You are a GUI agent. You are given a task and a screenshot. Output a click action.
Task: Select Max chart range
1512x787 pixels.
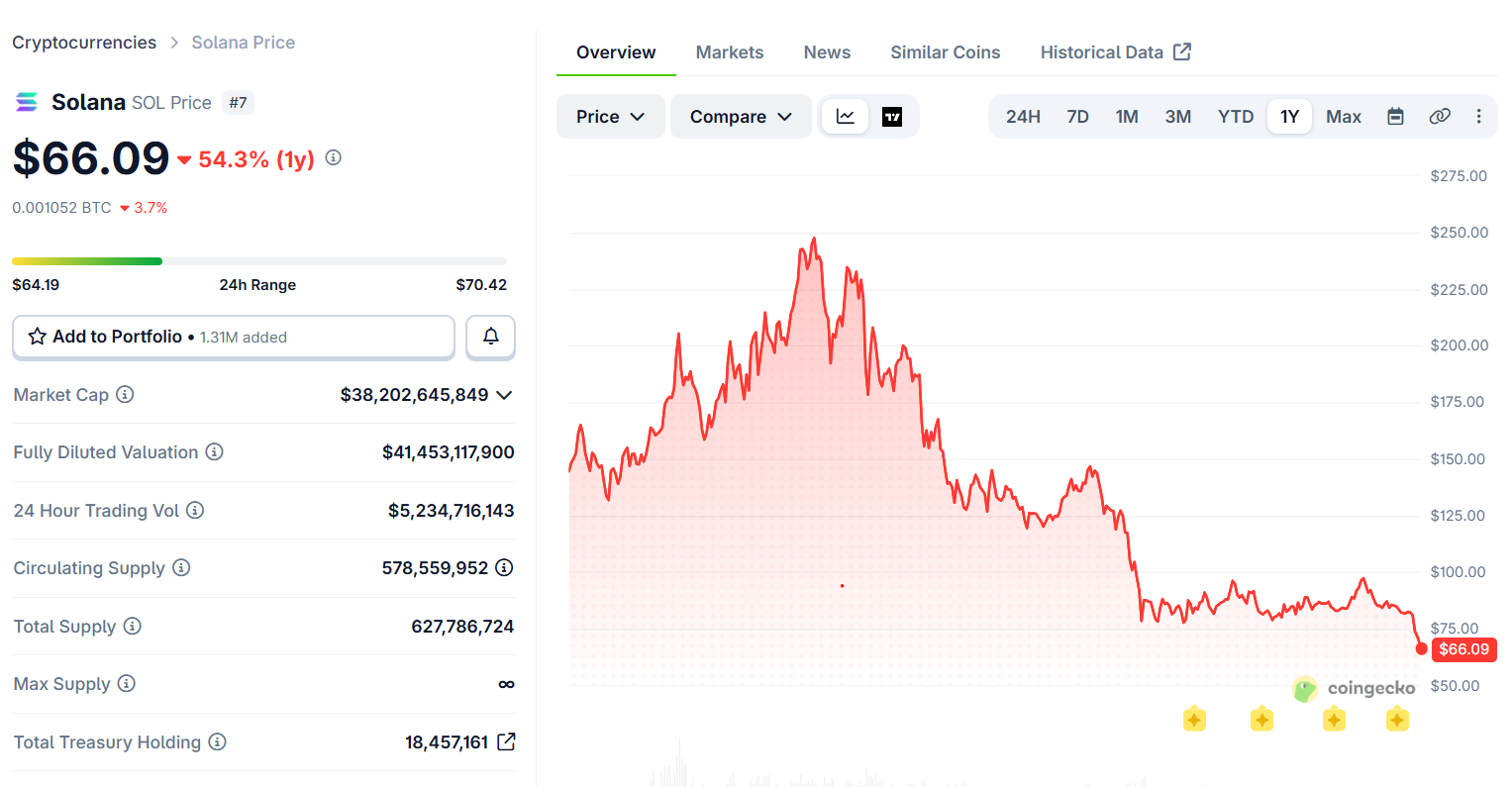1344,117
